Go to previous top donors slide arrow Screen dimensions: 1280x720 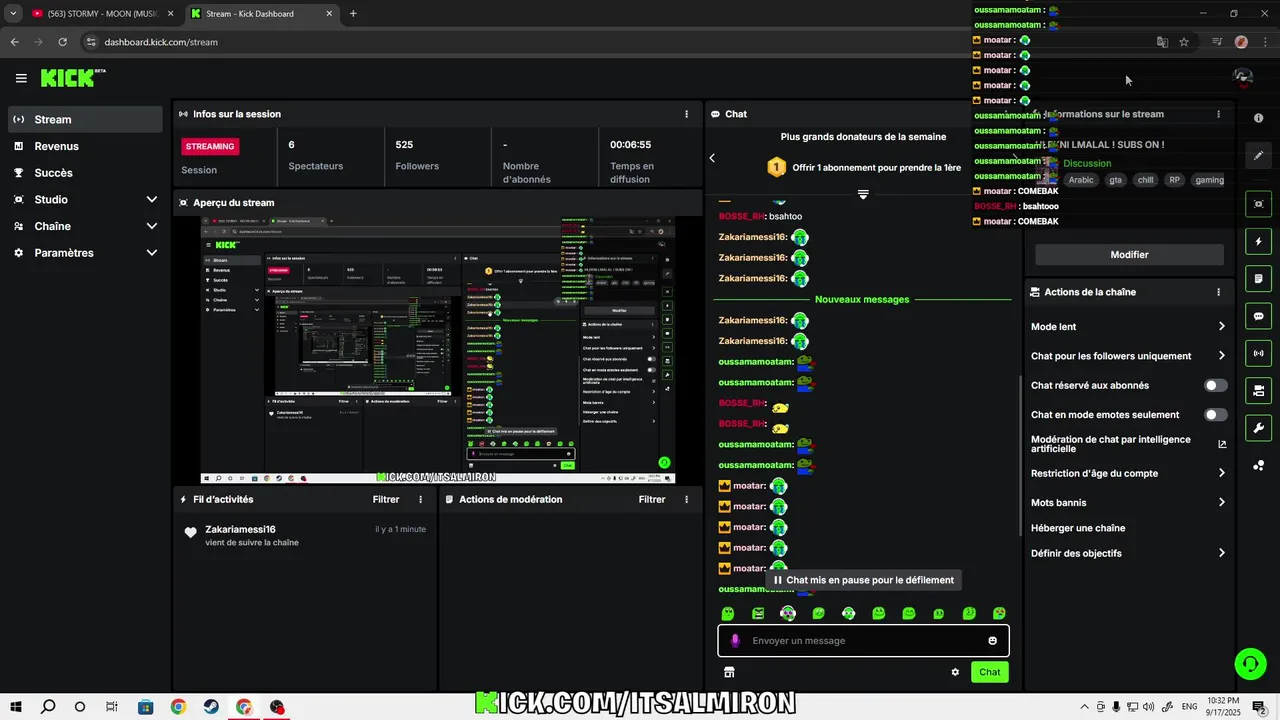712,158
